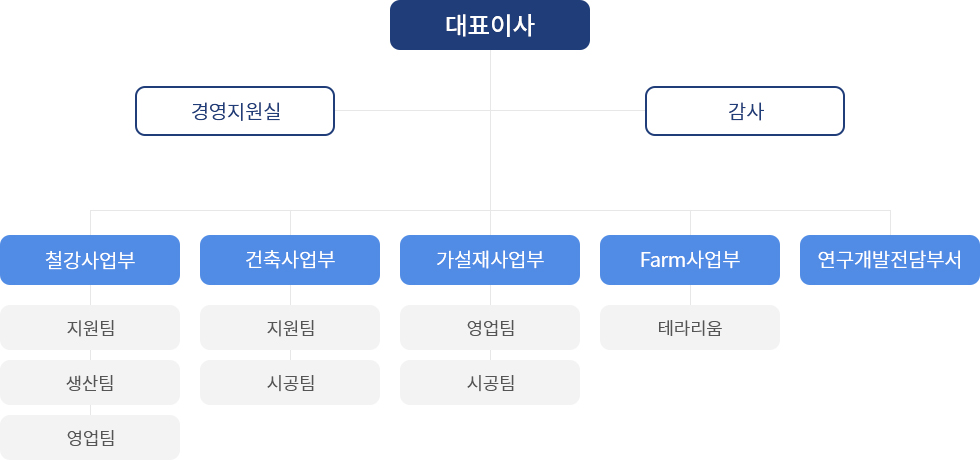Open the 가설재사업부 division box
The width and height of the screenshot is (980, 460).
[490, 260]
